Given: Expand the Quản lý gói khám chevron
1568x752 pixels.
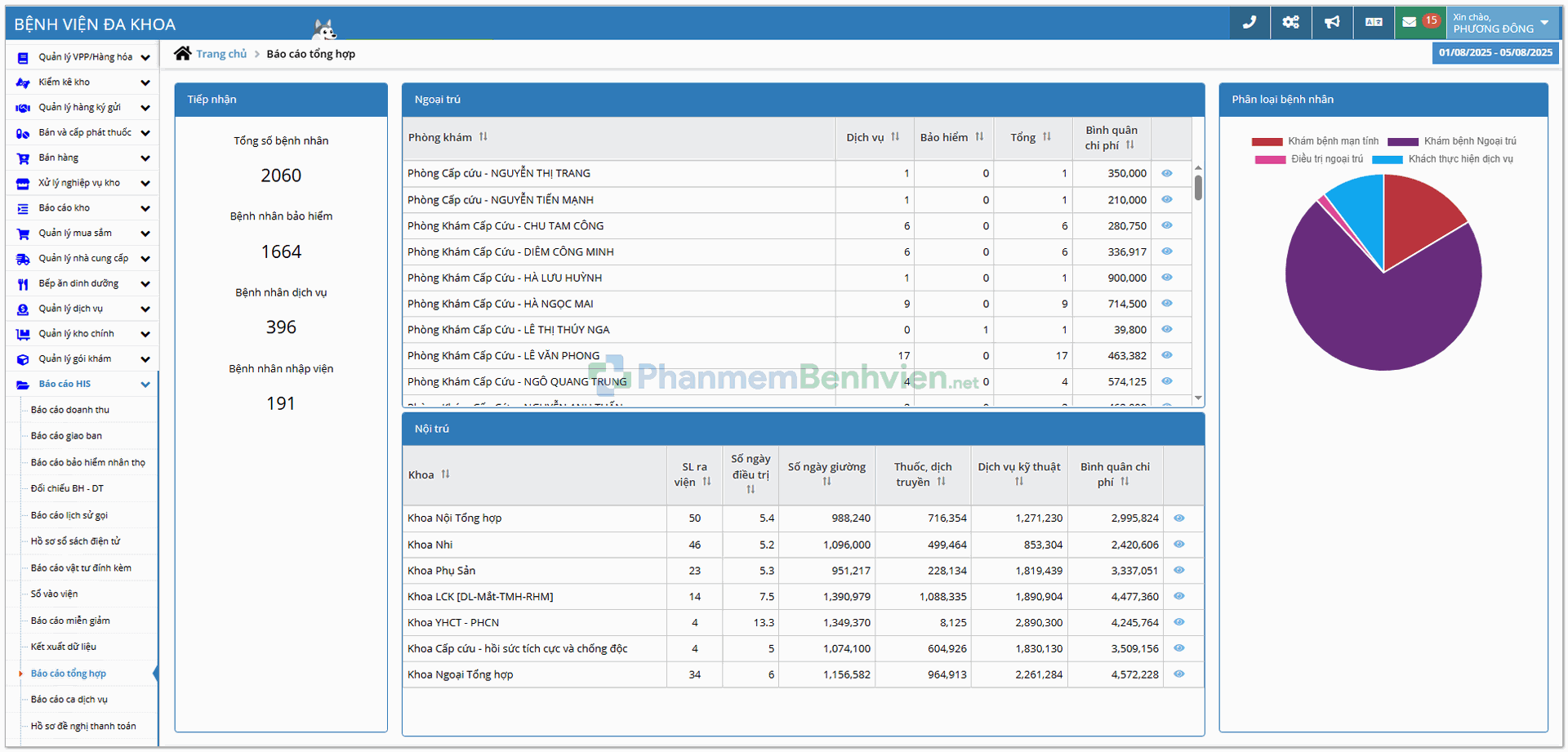Looking at the screenshot, I should pos(145,359).
